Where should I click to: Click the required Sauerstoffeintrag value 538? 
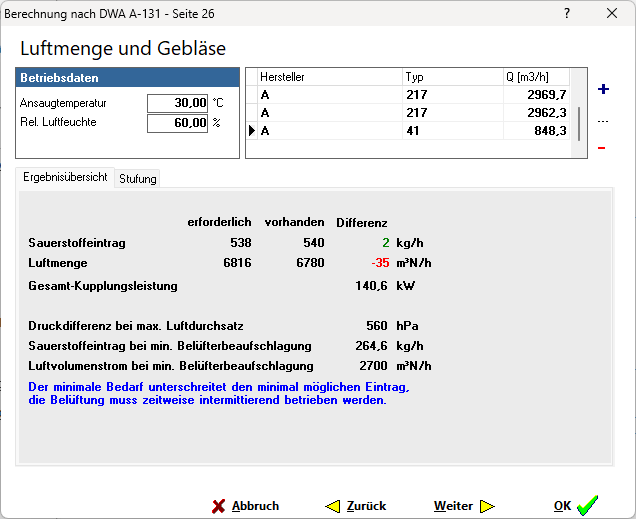[x=241, y=242]
